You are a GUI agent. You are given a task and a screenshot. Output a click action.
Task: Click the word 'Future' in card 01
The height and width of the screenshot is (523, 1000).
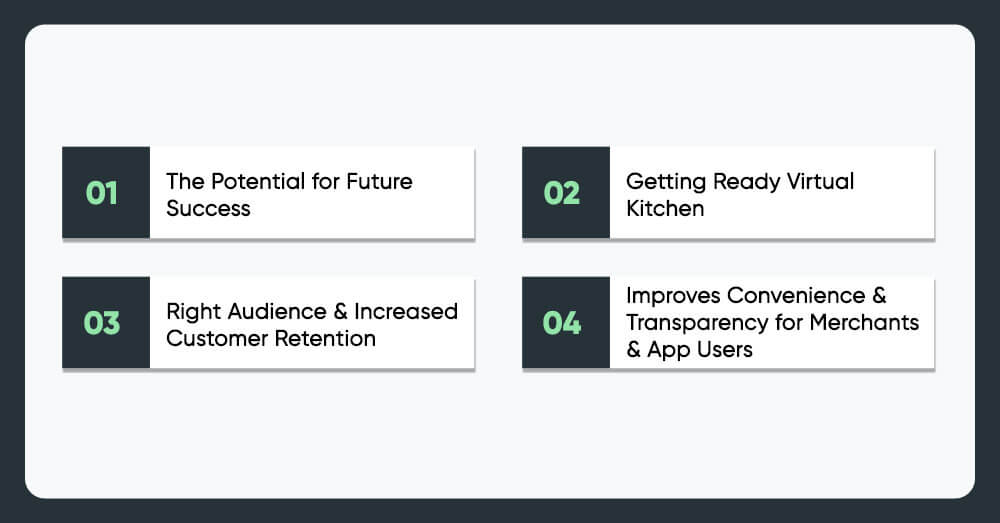tap(379, 181)
